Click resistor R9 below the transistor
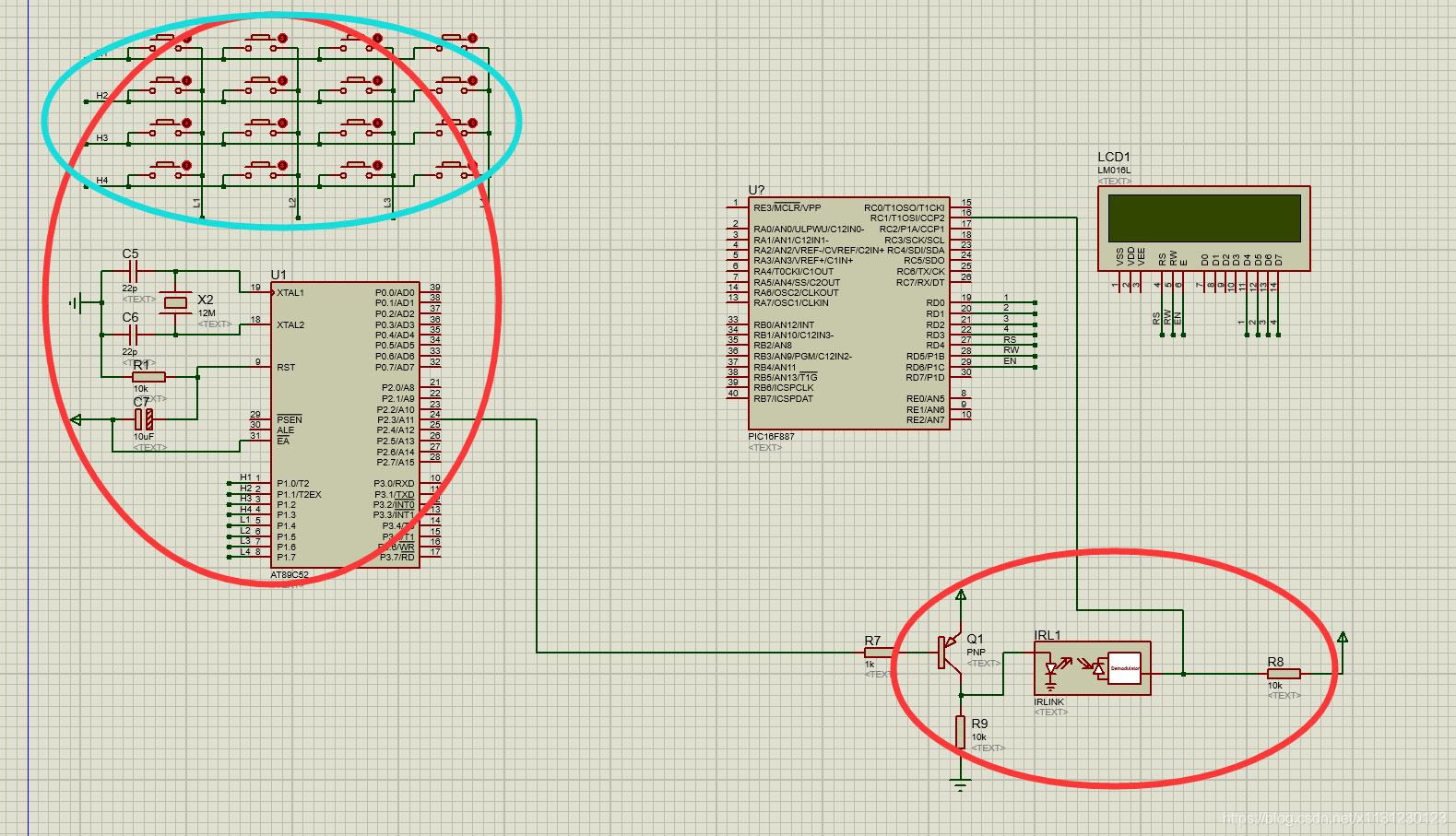Viewport: 1456px width, 836px height. tap(961, 732)
